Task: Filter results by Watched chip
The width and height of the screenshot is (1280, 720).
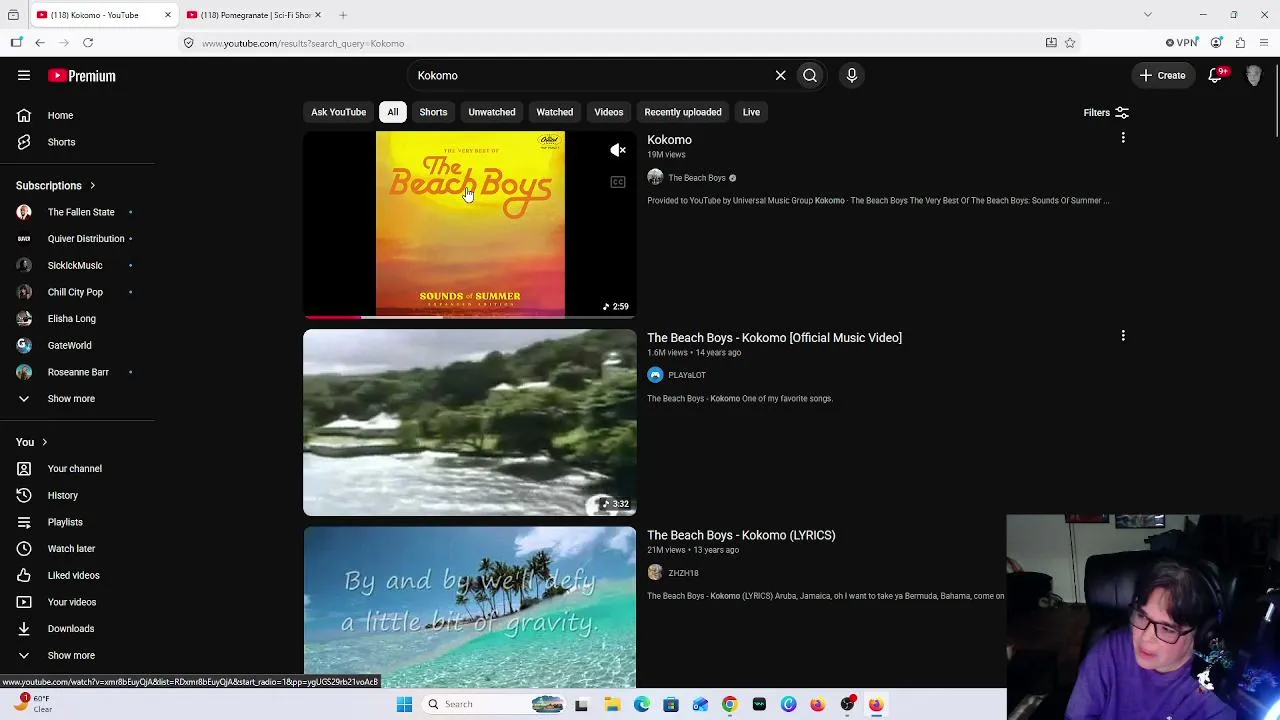Action: click(555, 112)
